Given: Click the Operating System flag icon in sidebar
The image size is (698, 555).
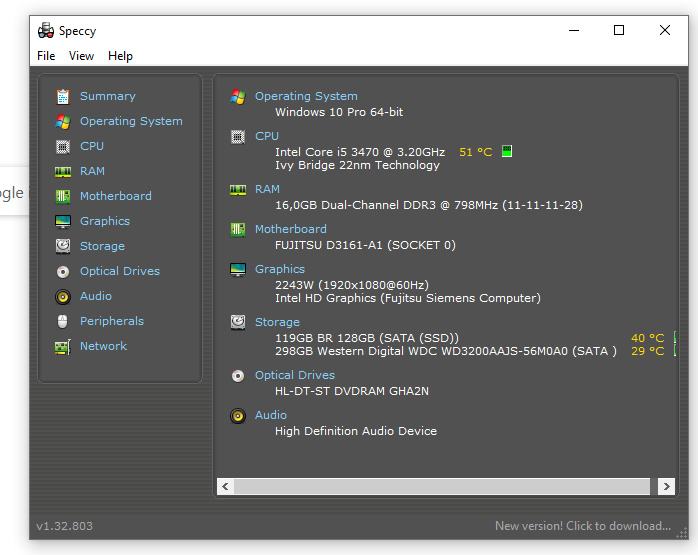Looking at the screenshot, I should click(63, 122).
